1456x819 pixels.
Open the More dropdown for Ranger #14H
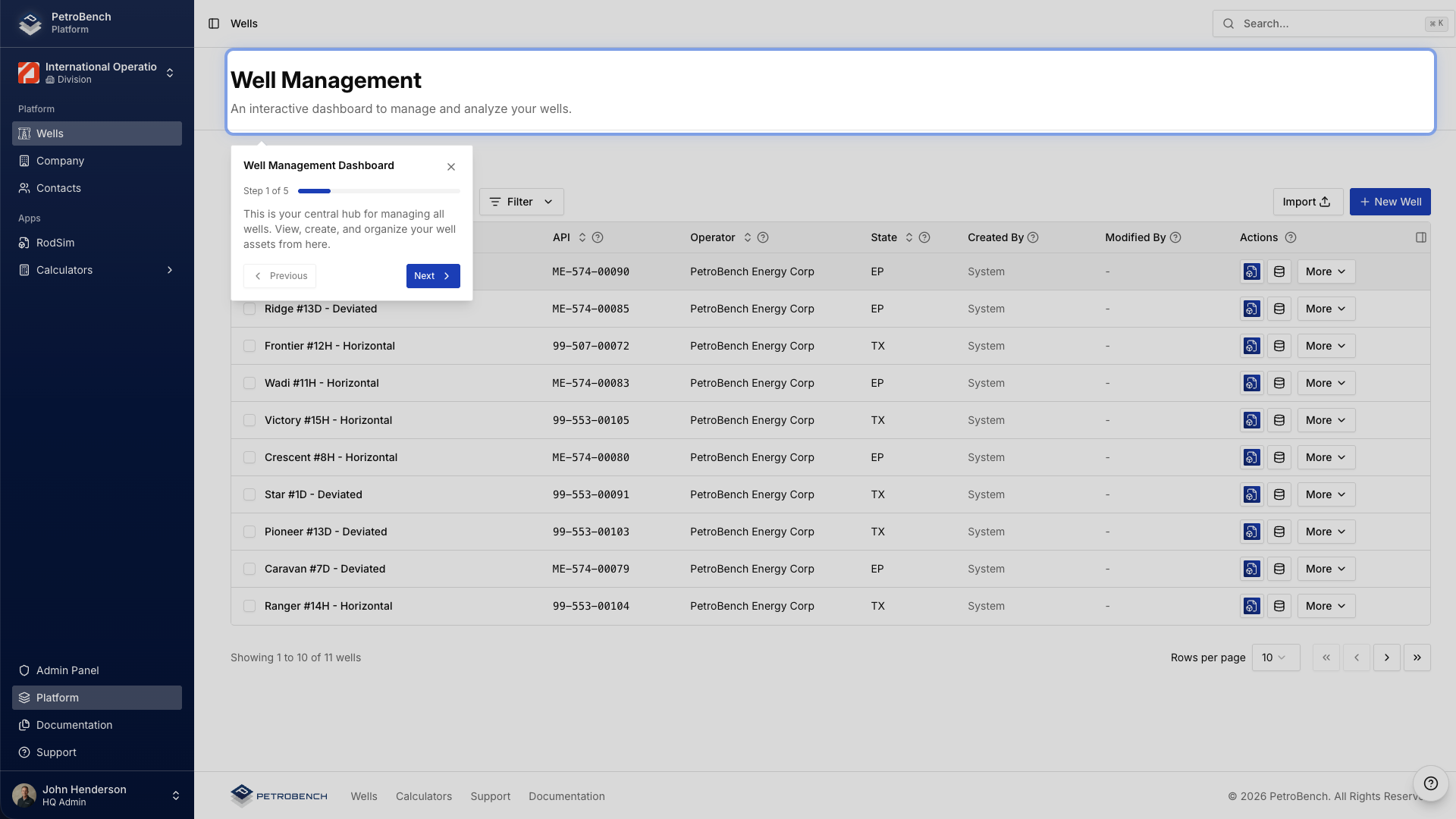click(x=1325, y=606)
